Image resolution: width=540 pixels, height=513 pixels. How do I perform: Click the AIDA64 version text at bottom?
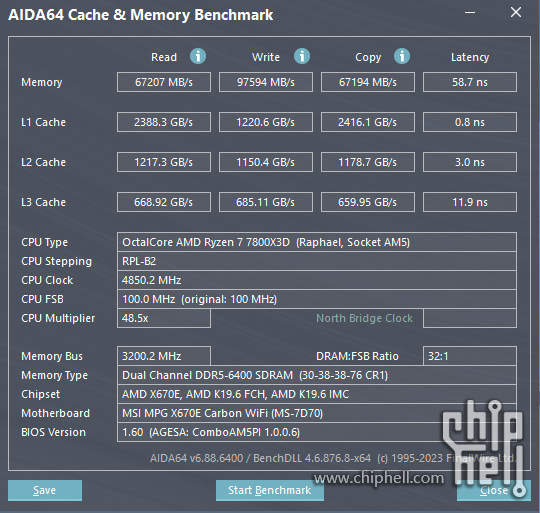tap(333, 458)
